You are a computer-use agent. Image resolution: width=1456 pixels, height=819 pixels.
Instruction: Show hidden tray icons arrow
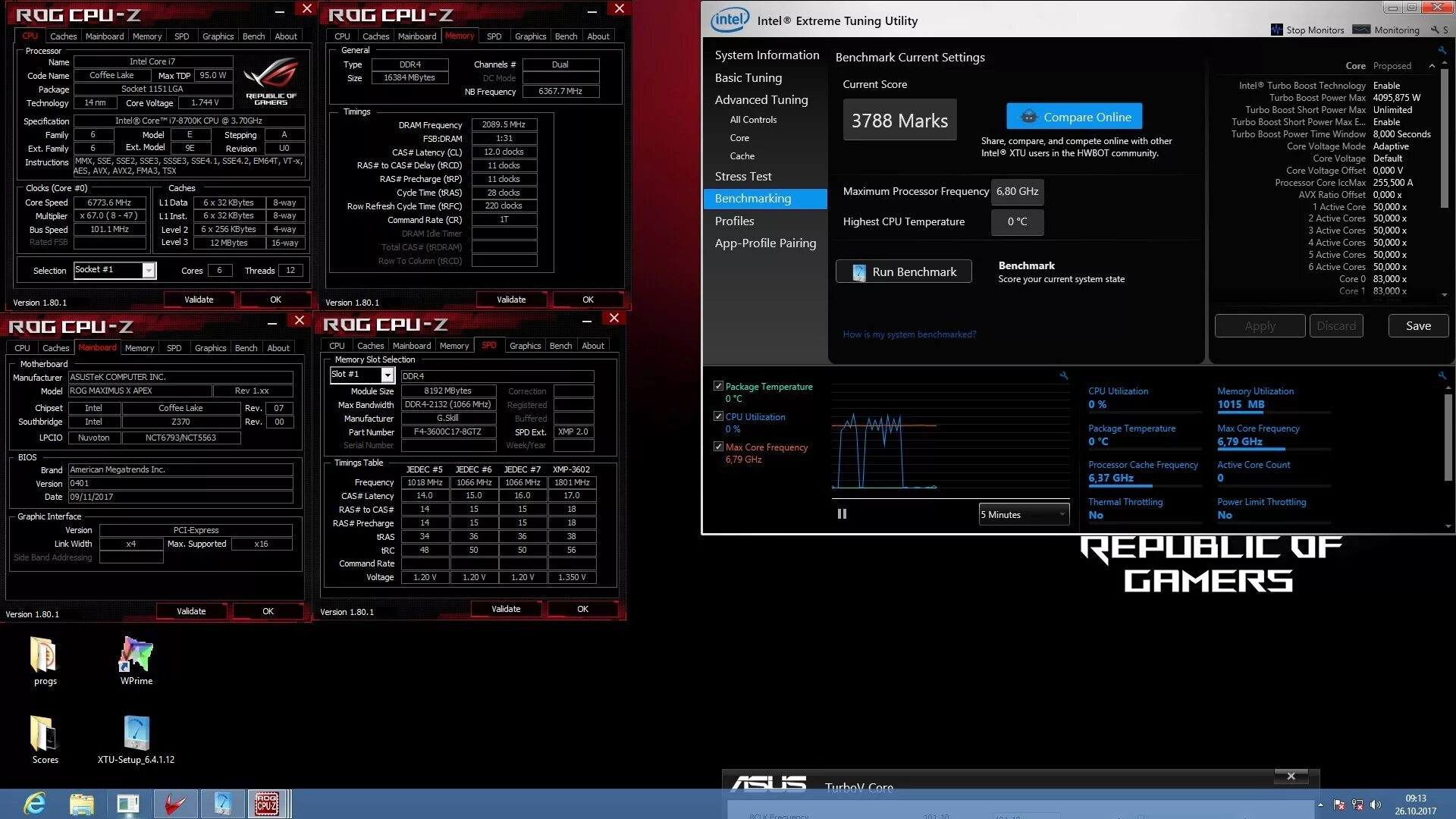1321,805
